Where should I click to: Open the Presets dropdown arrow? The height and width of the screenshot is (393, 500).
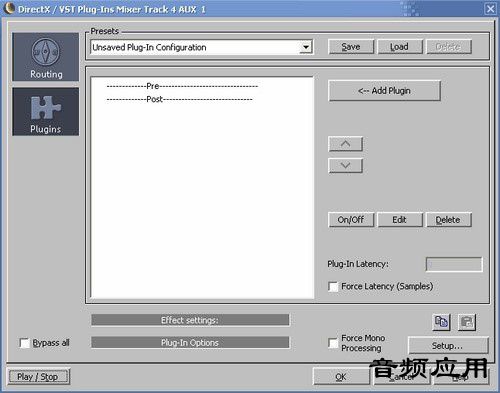(306, 47)
